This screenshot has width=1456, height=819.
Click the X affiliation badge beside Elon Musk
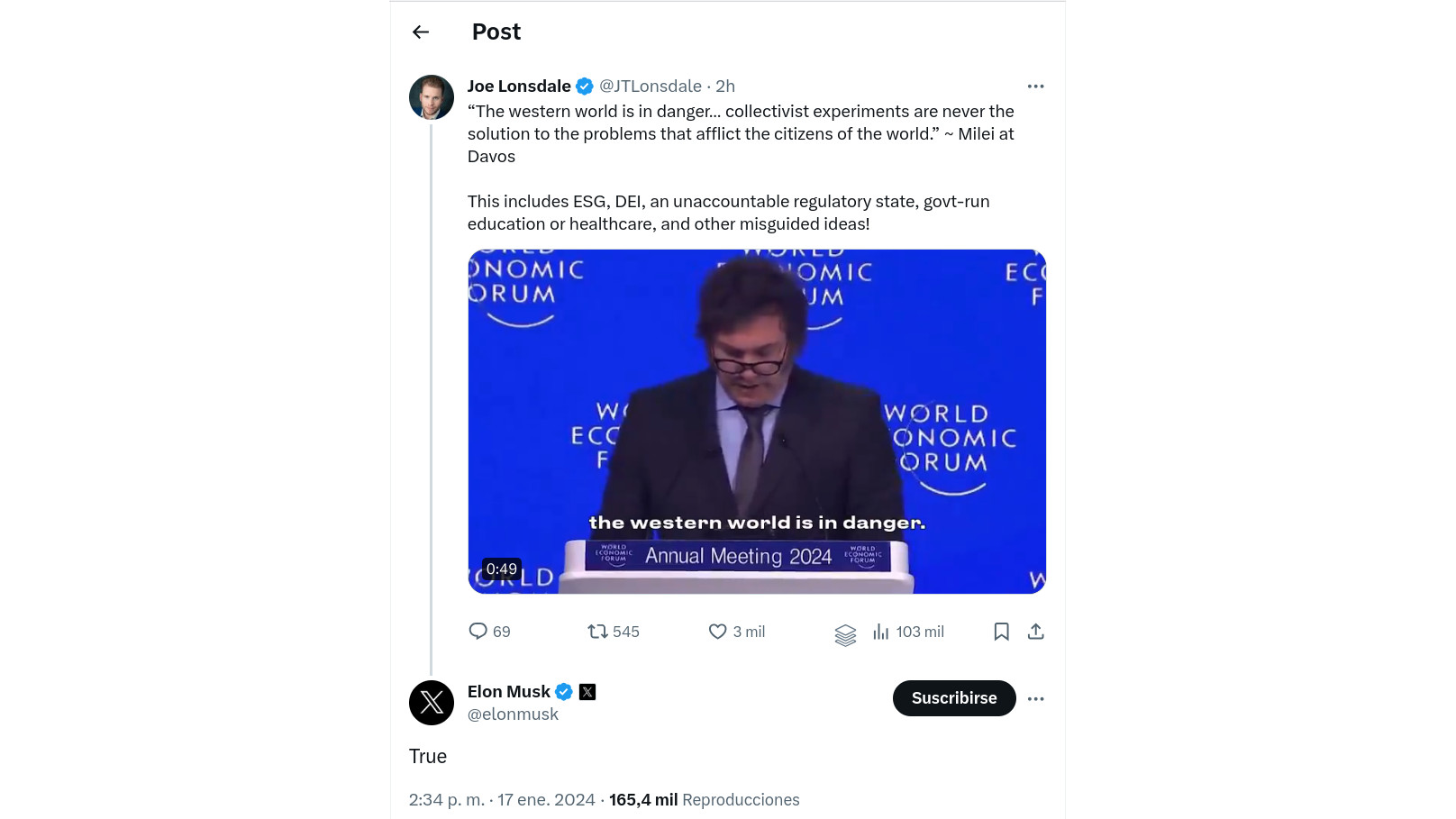[x=587, y=692]
